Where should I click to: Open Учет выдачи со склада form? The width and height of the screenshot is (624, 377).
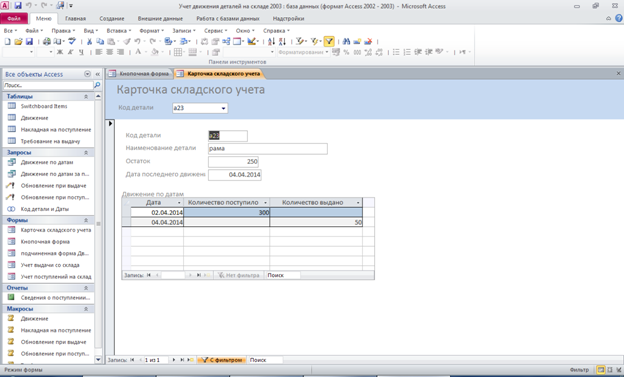point(50,265)
